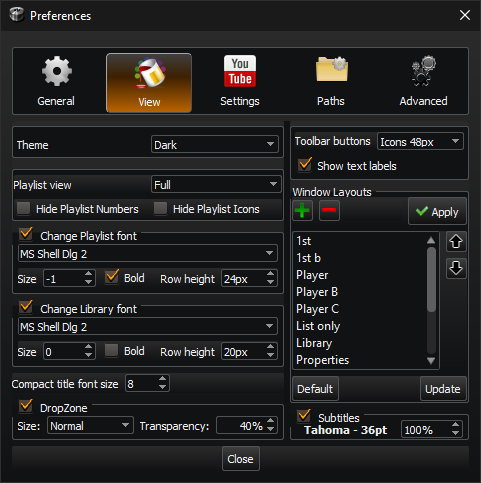Select 'List only' in Window Layouts list

tap(318, 326)
